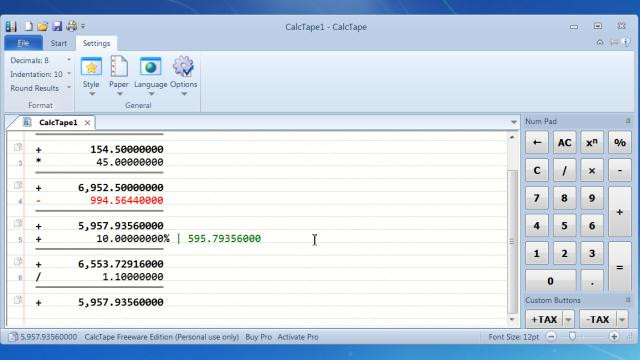The height and width of the screenshot is (360, 640).
Task: Click the plus button on Num Pad
Action: click(620, 212)
